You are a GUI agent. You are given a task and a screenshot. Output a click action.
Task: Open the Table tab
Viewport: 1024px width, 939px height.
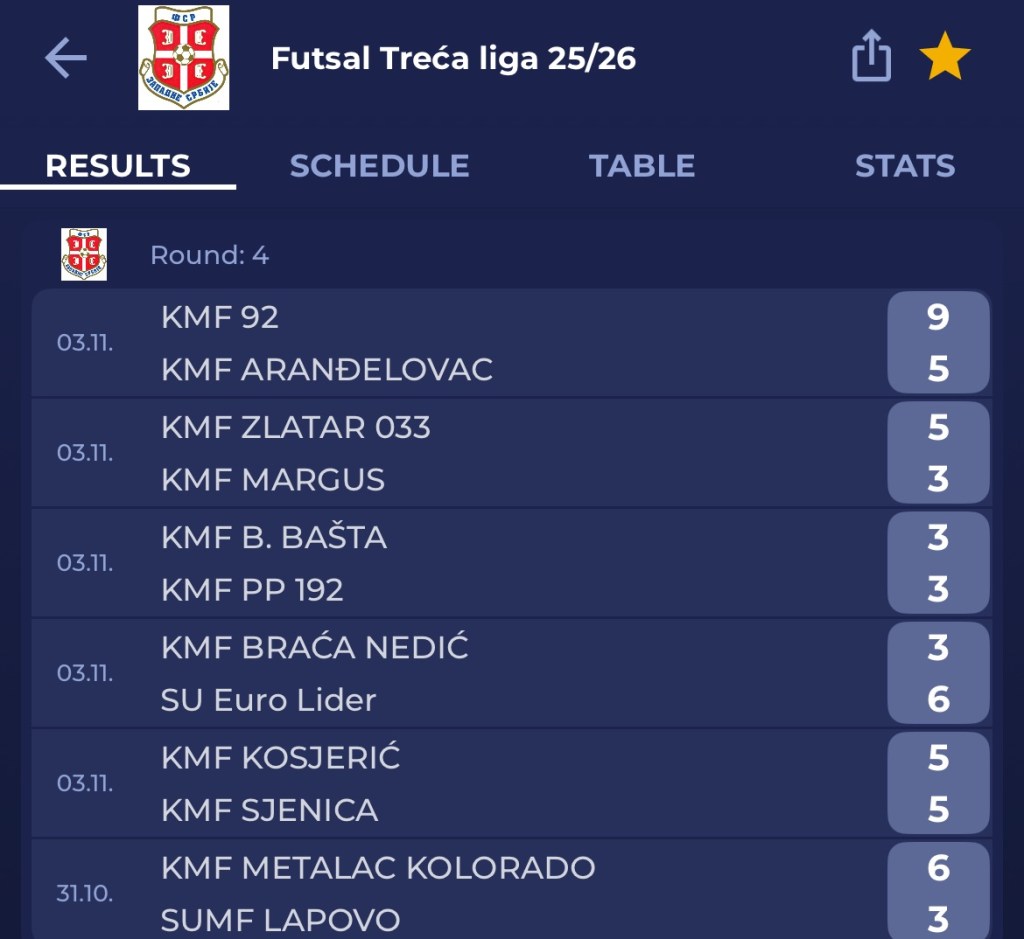click(x=641, y=166)
